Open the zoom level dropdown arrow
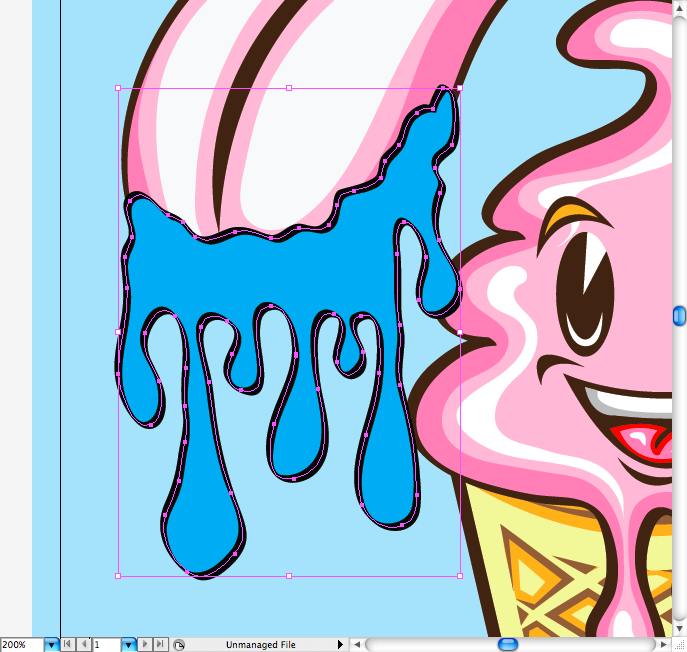Image resolution: width=687 pixels, height=652 pixels. pyautogui.click(x=51, y=645)
